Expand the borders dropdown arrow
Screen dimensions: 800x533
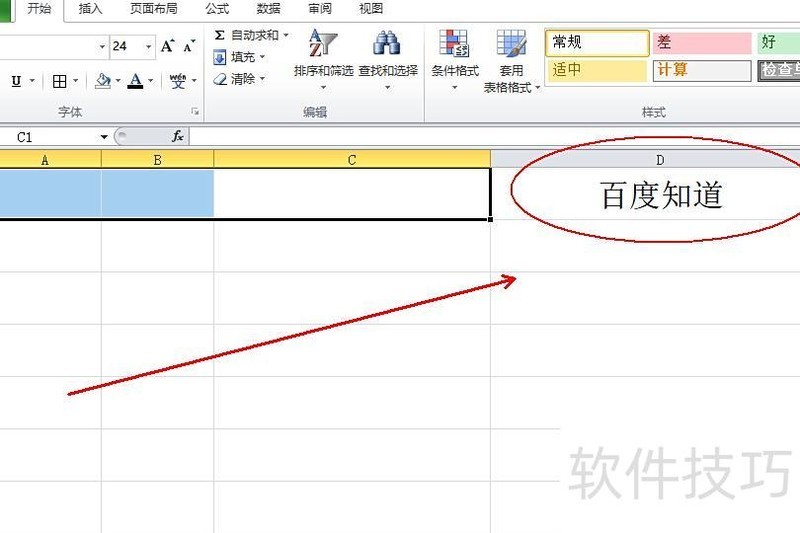tap(76, 81)
